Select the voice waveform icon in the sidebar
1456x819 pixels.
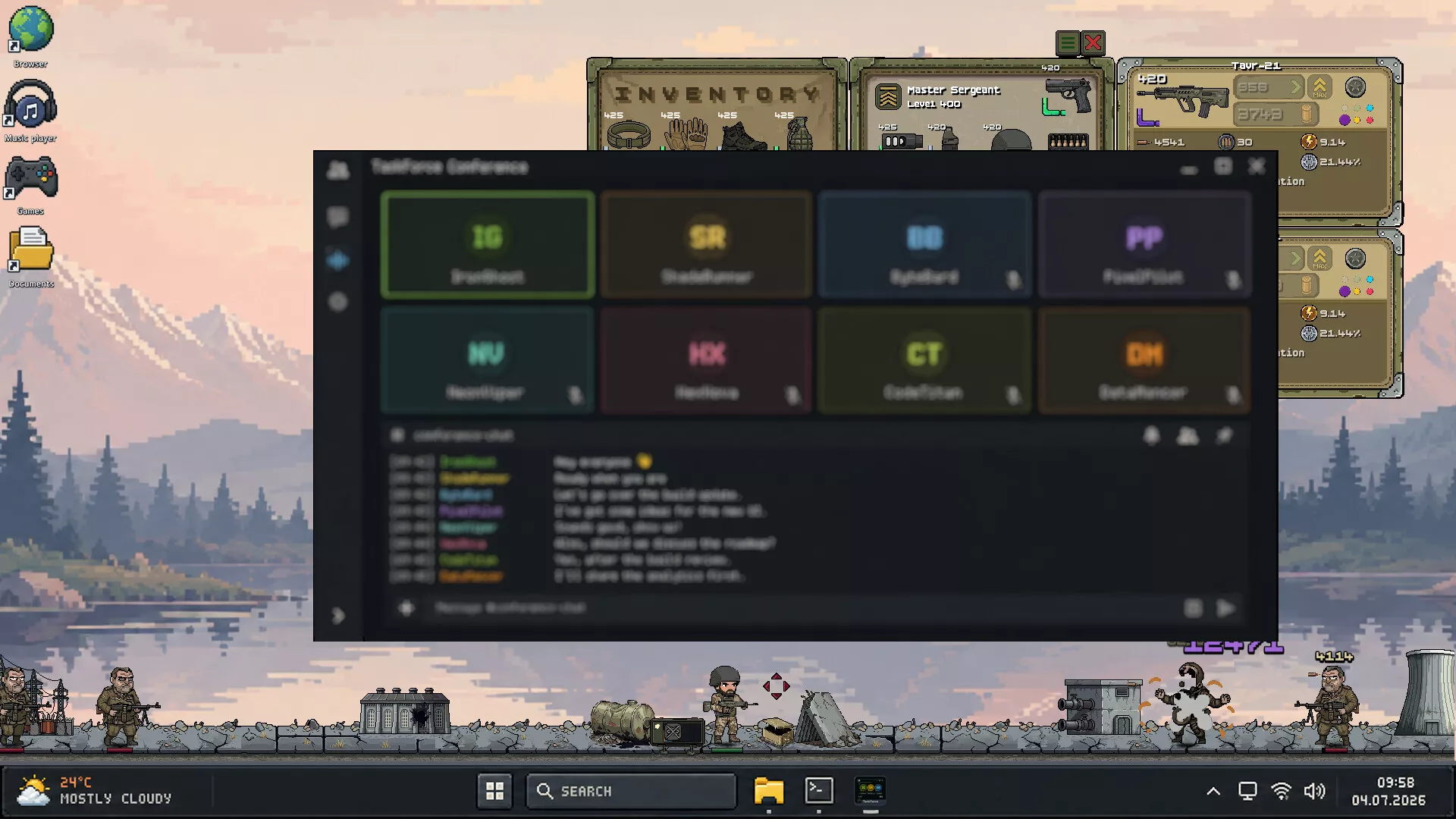pyautogui.click(x=338, y=260)
